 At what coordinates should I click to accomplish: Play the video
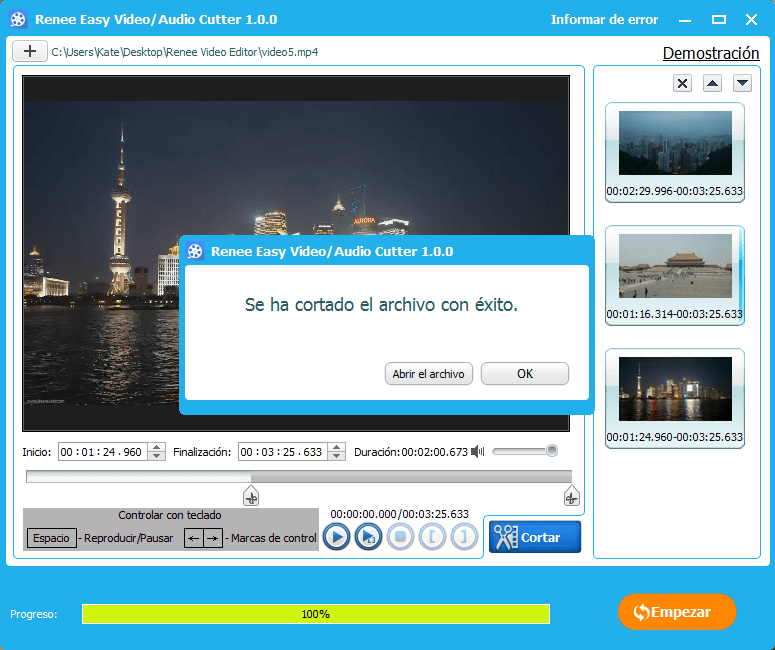coord(337,537)
